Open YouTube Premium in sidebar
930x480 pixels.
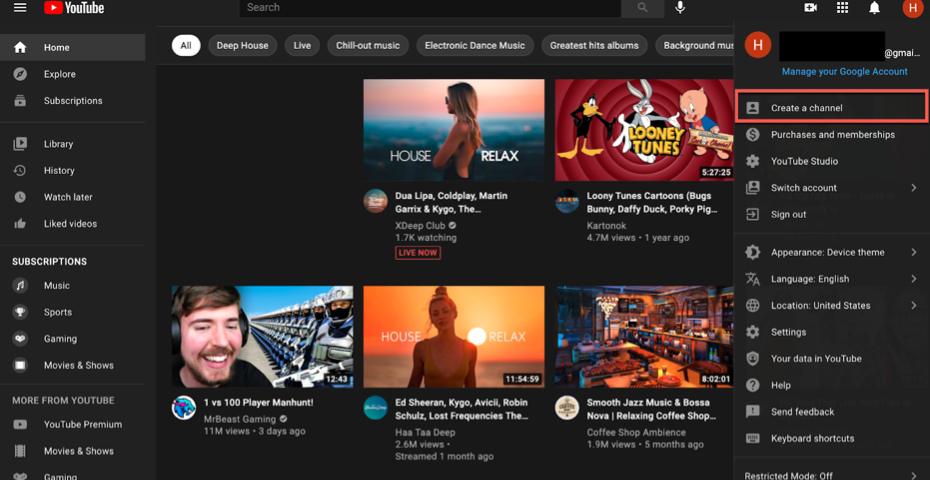72,424
